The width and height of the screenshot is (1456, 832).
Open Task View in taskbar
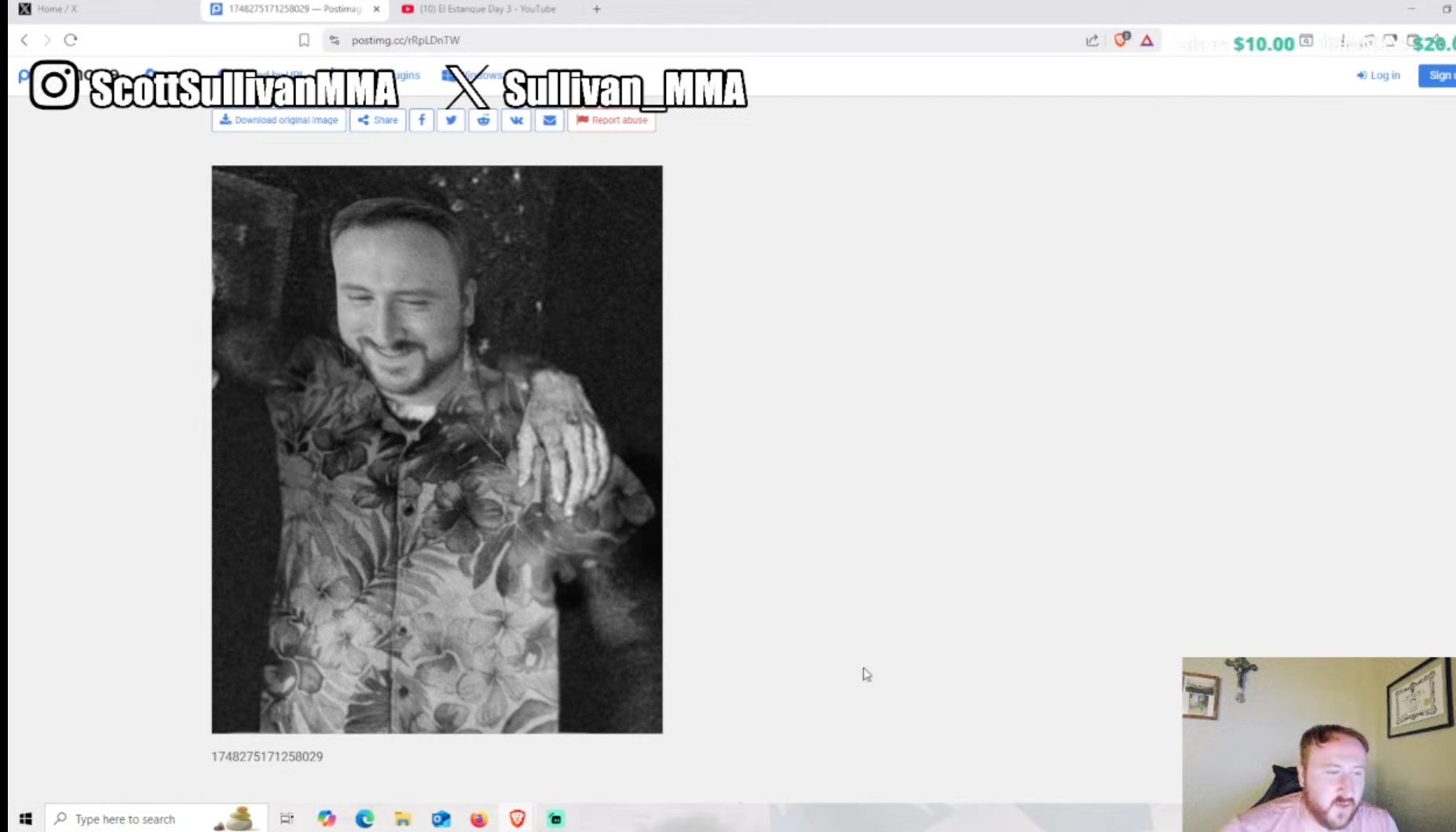287,819
